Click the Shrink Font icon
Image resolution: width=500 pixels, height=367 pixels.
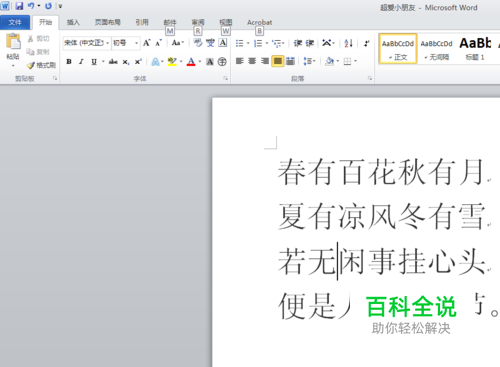pos(159,43)
